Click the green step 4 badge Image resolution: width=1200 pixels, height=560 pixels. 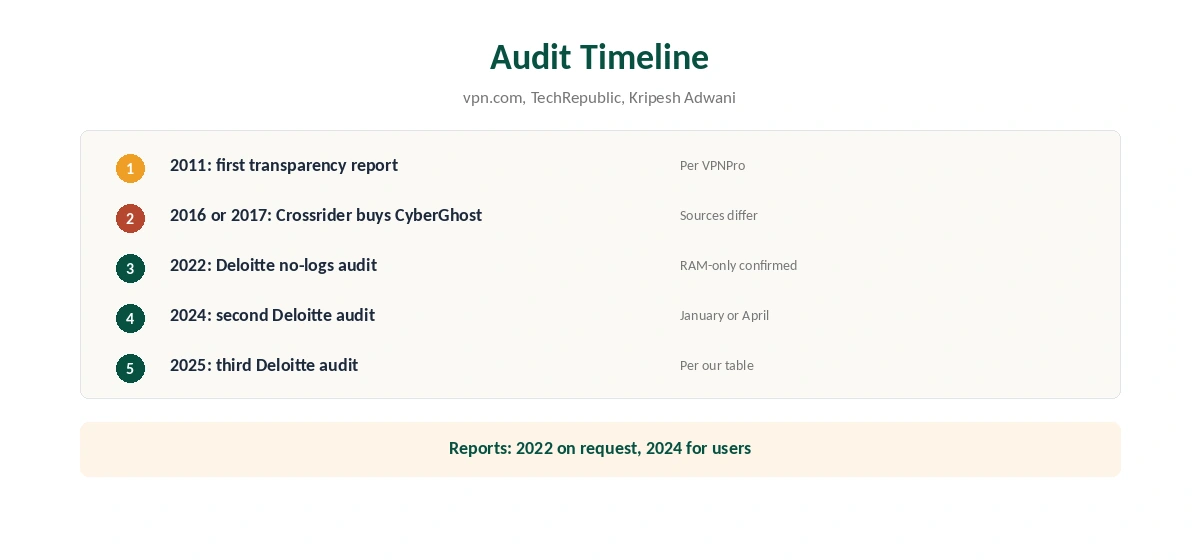pyautogui.click(x=130, y=318)
